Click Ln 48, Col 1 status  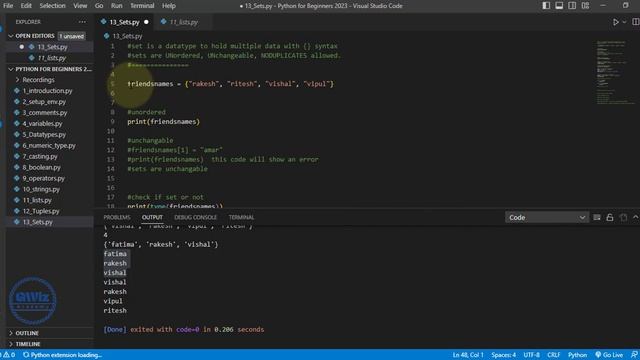468,355
